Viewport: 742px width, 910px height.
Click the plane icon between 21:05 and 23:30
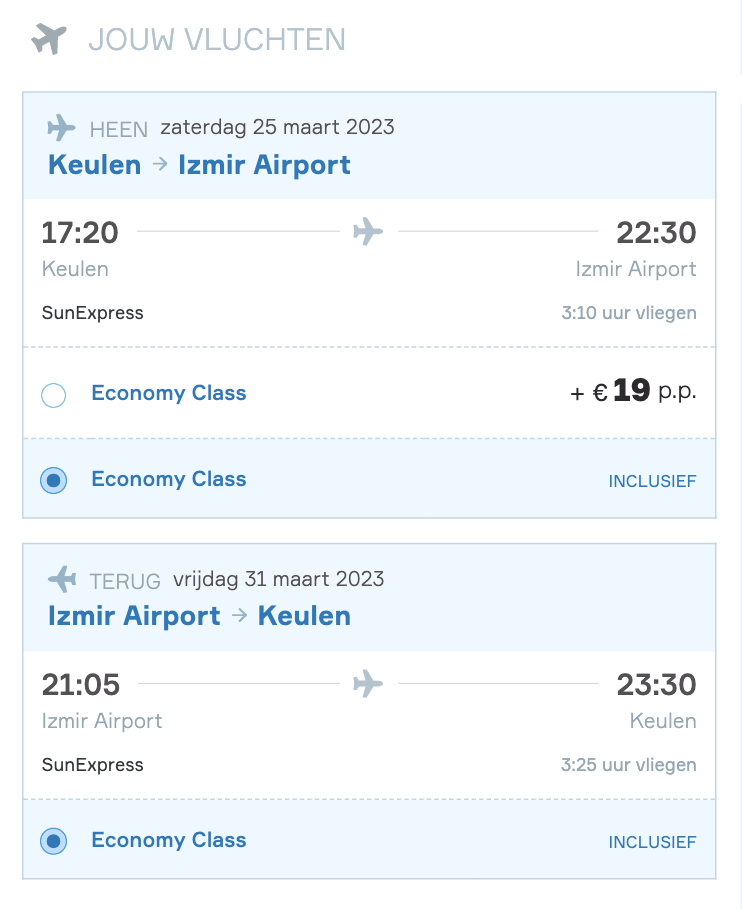click(368, 683)
